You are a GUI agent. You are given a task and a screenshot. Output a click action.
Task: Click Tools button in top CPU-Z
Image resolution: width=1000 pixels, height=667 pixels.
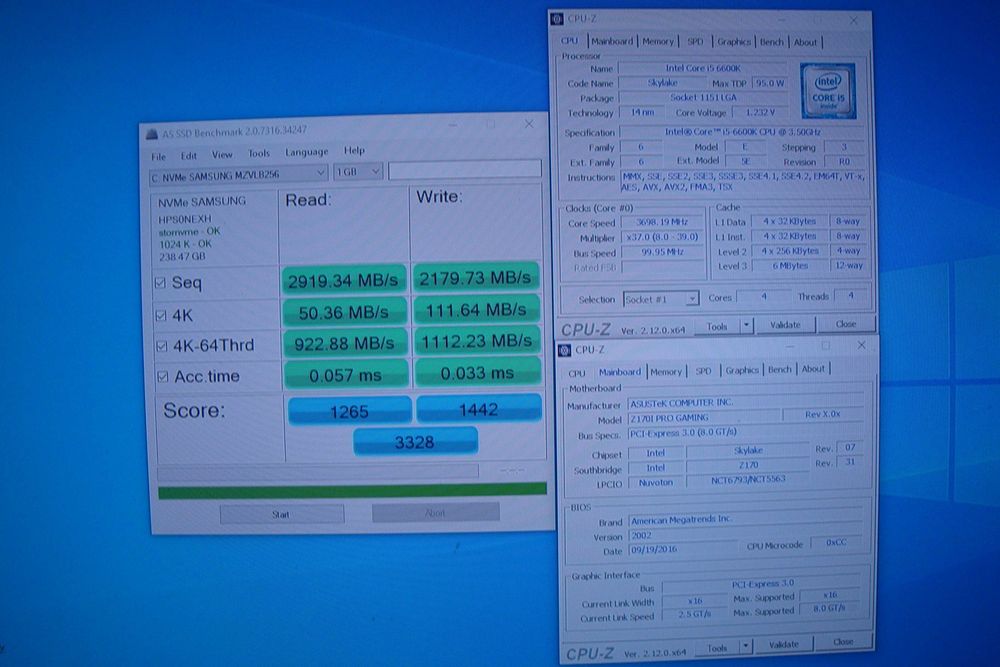click(717, 326)
